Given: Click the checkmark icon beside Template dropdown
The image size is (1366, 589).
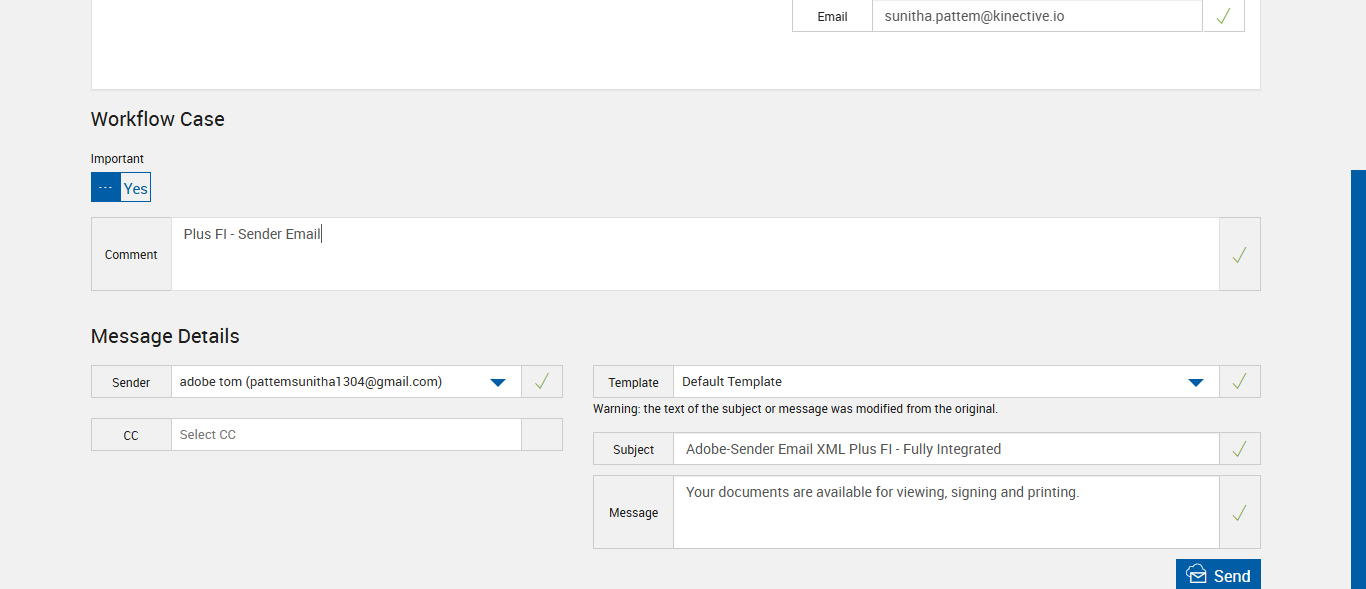Looking at the screenshot, I should [x=1239, y=381].
